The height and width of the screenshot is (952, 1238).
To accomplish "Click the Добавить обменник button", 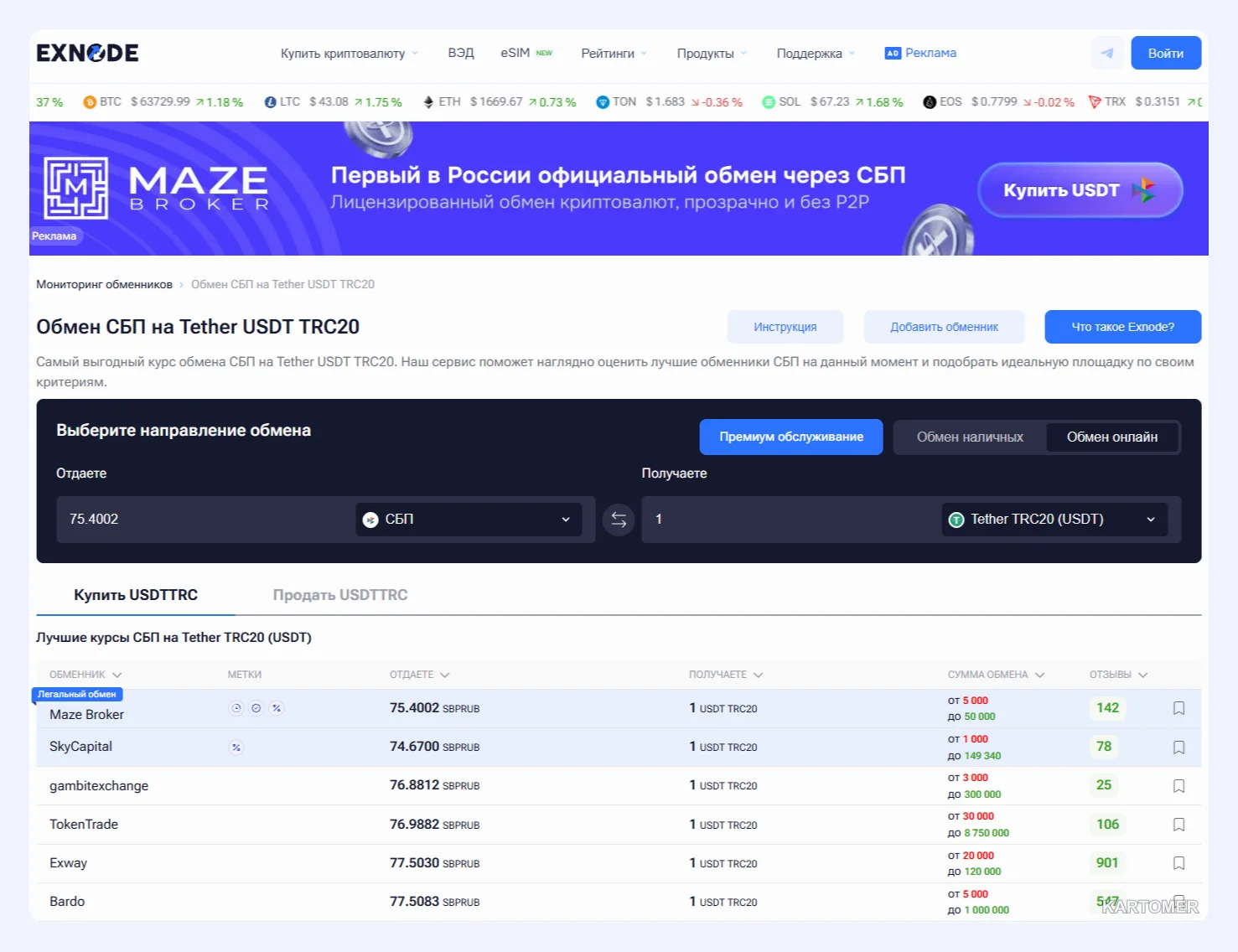I will (x=944, y=327).
